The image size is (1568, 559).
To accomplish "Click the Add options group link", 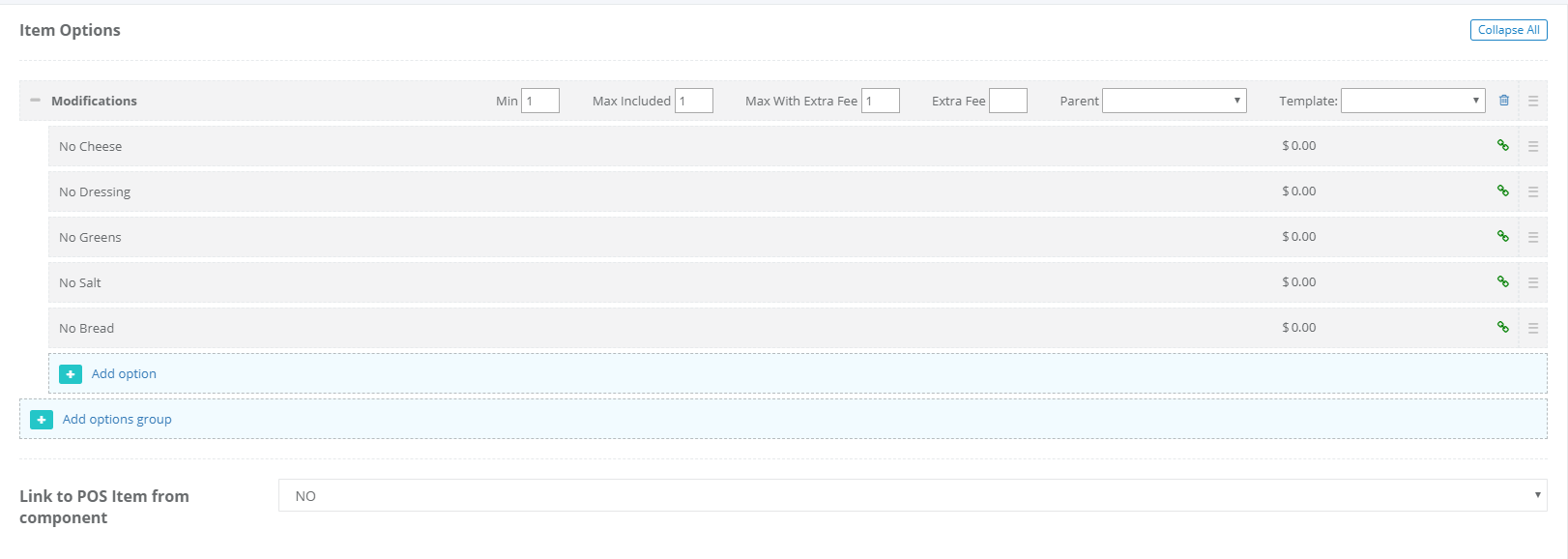I will (x=117, y=420).
